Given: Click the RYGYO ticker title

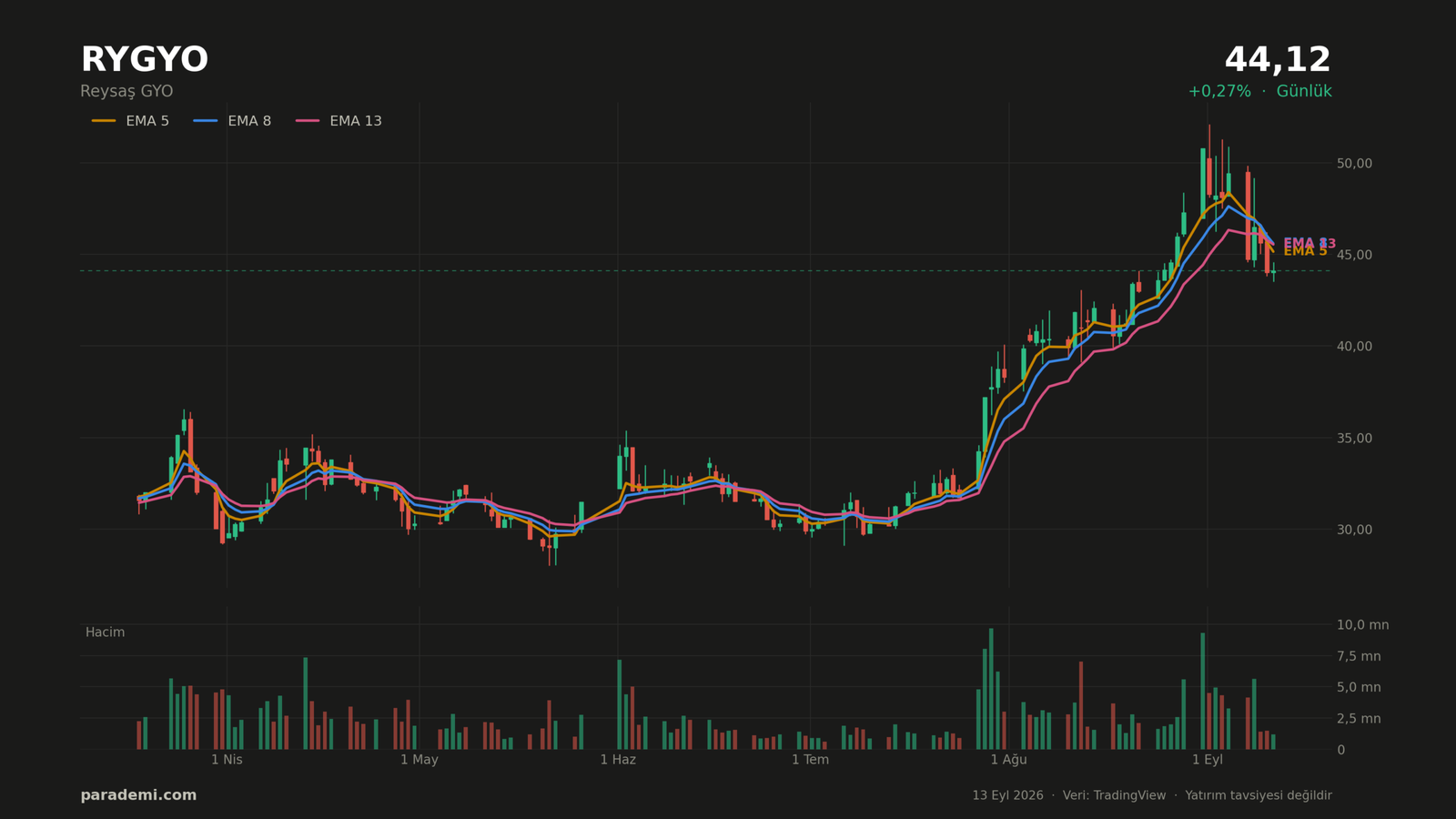Looking at the screenshot, I should pos(145,60).
